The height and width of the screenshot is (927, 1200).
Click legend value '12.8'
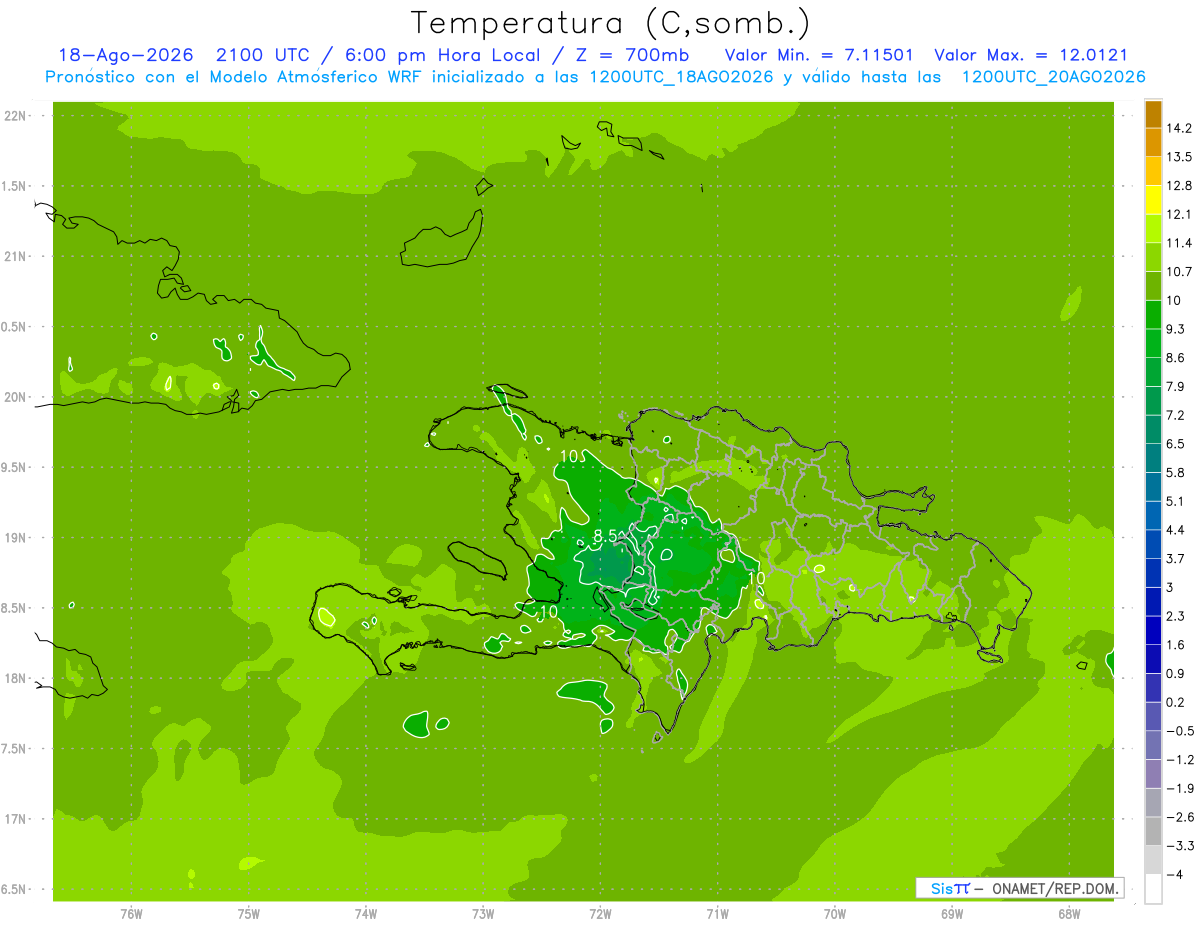(1180, 186)
